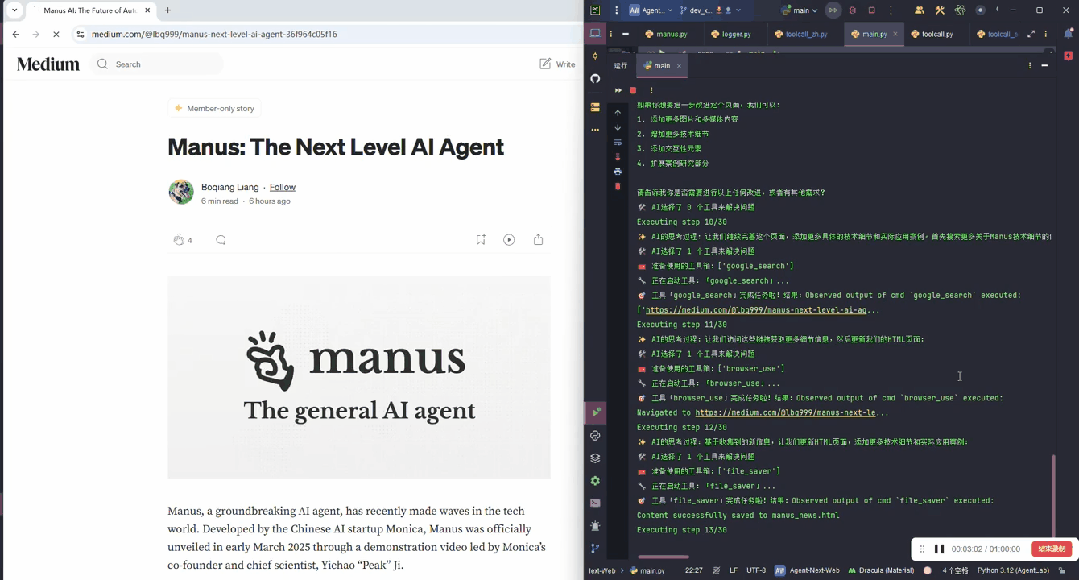The width and height of the screenshot is (1079, 580).
Task: Open PyCharm Notifications bell icon
Action: click(1069, 33)
